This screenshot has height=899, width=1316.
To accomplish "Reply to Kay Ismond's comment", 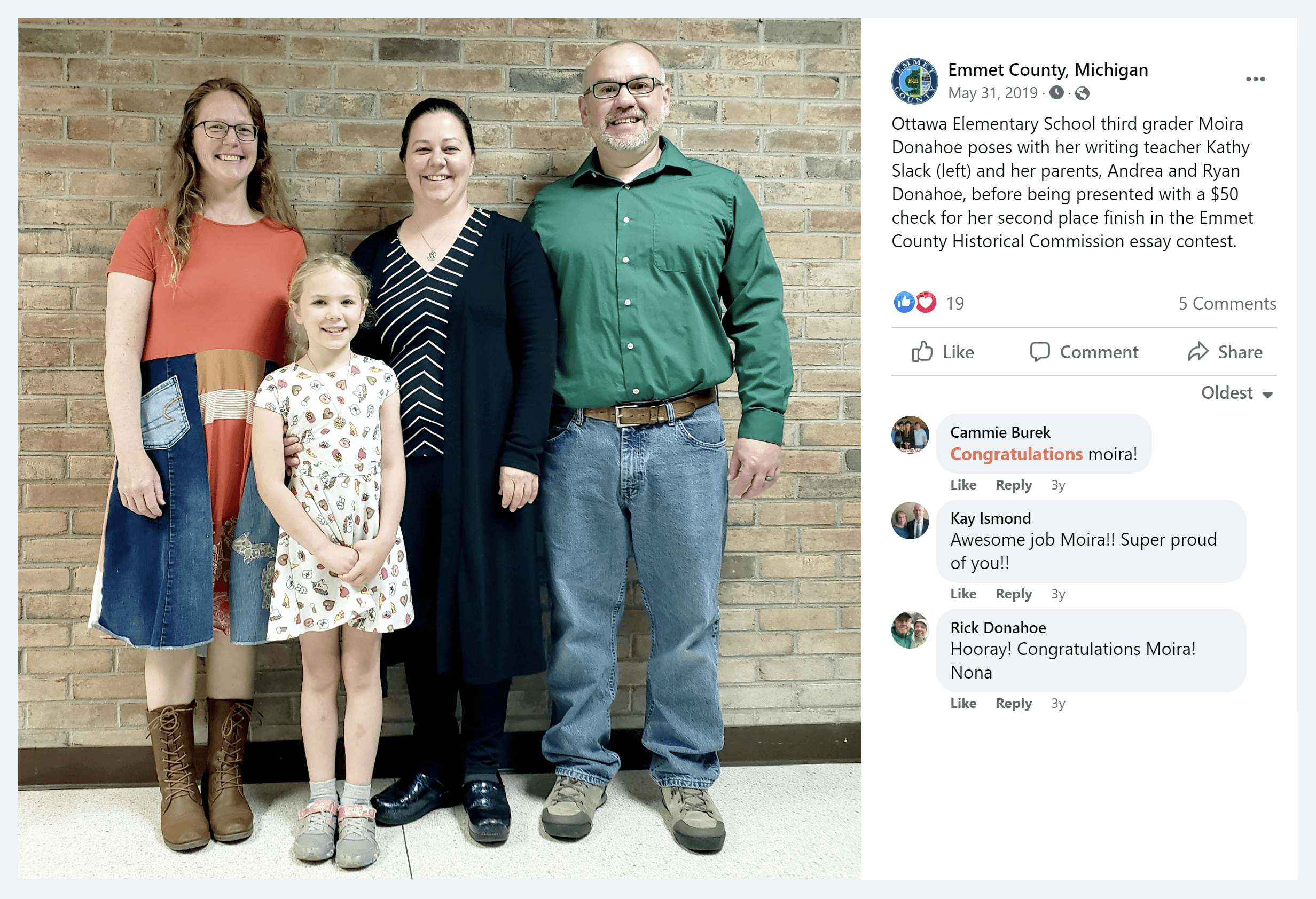I will pyautogui.click(x=1013, y=594).
